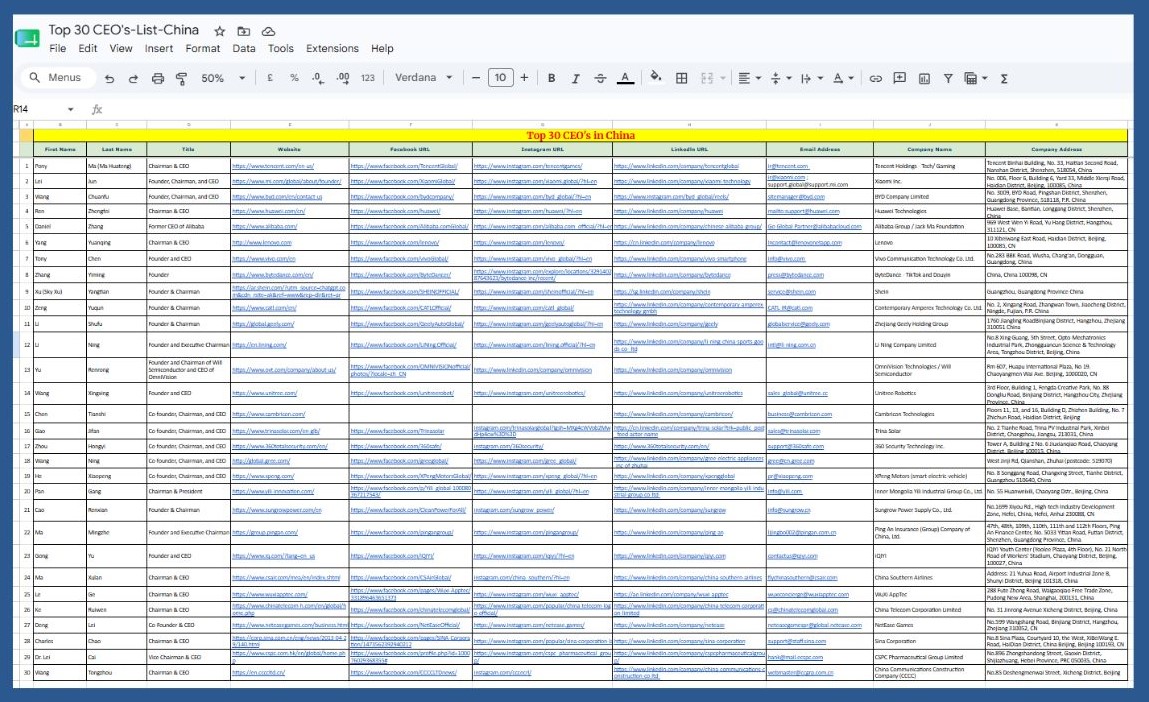1149x702 pixels.
Task: Search the Menus box
Action: (60, 78)
